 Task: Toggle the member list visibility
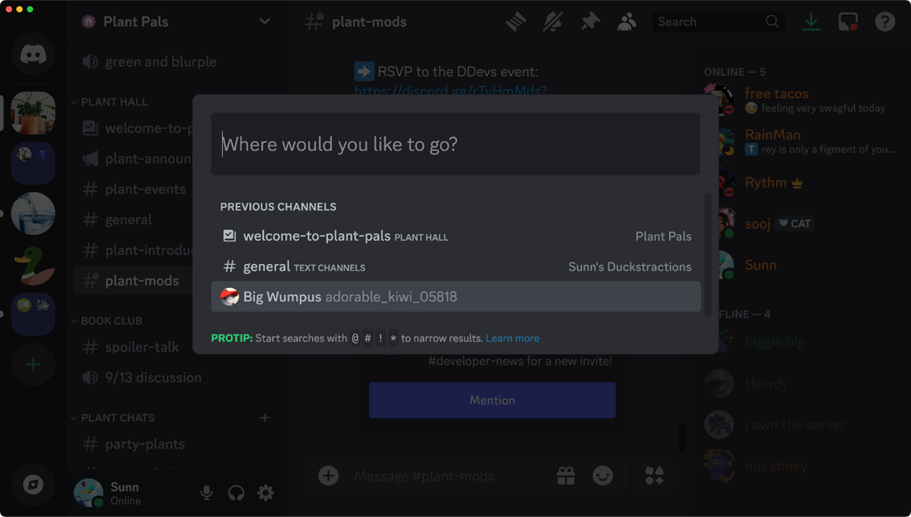(x=627, y=22)
